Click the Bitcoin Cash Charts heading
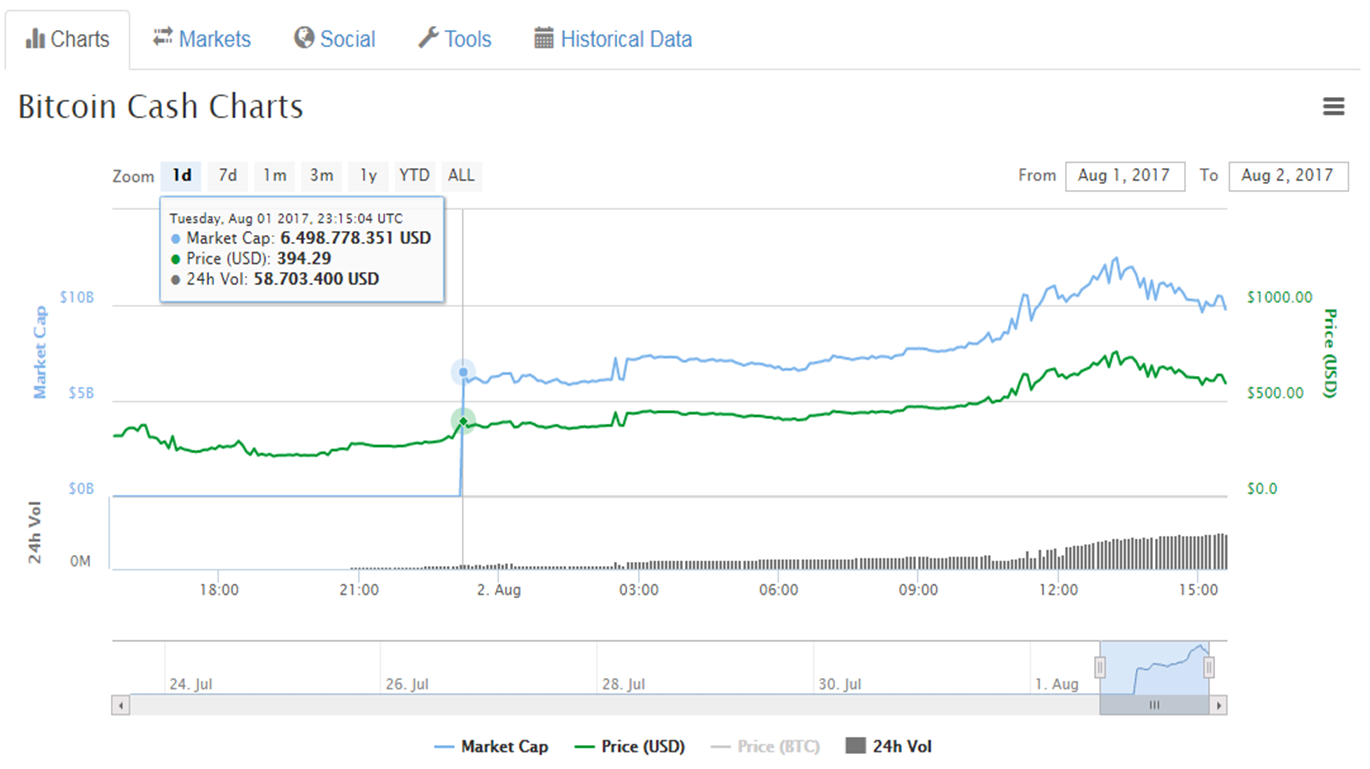Image resolution: width=1370 pixels, height=769 pixels. click(x=161, y=107)
